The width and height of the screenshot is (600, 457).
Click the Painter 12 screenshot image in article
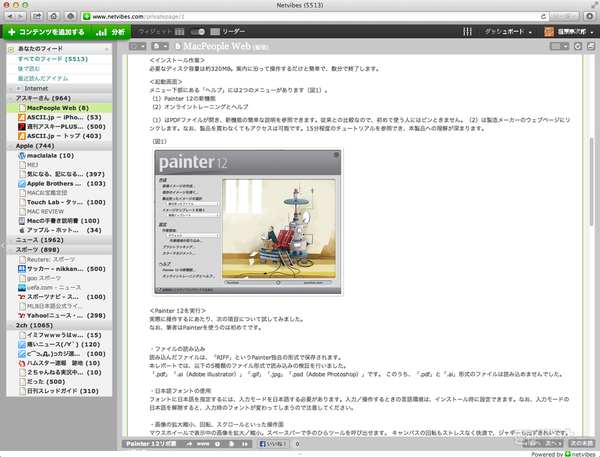click(248, 222)
